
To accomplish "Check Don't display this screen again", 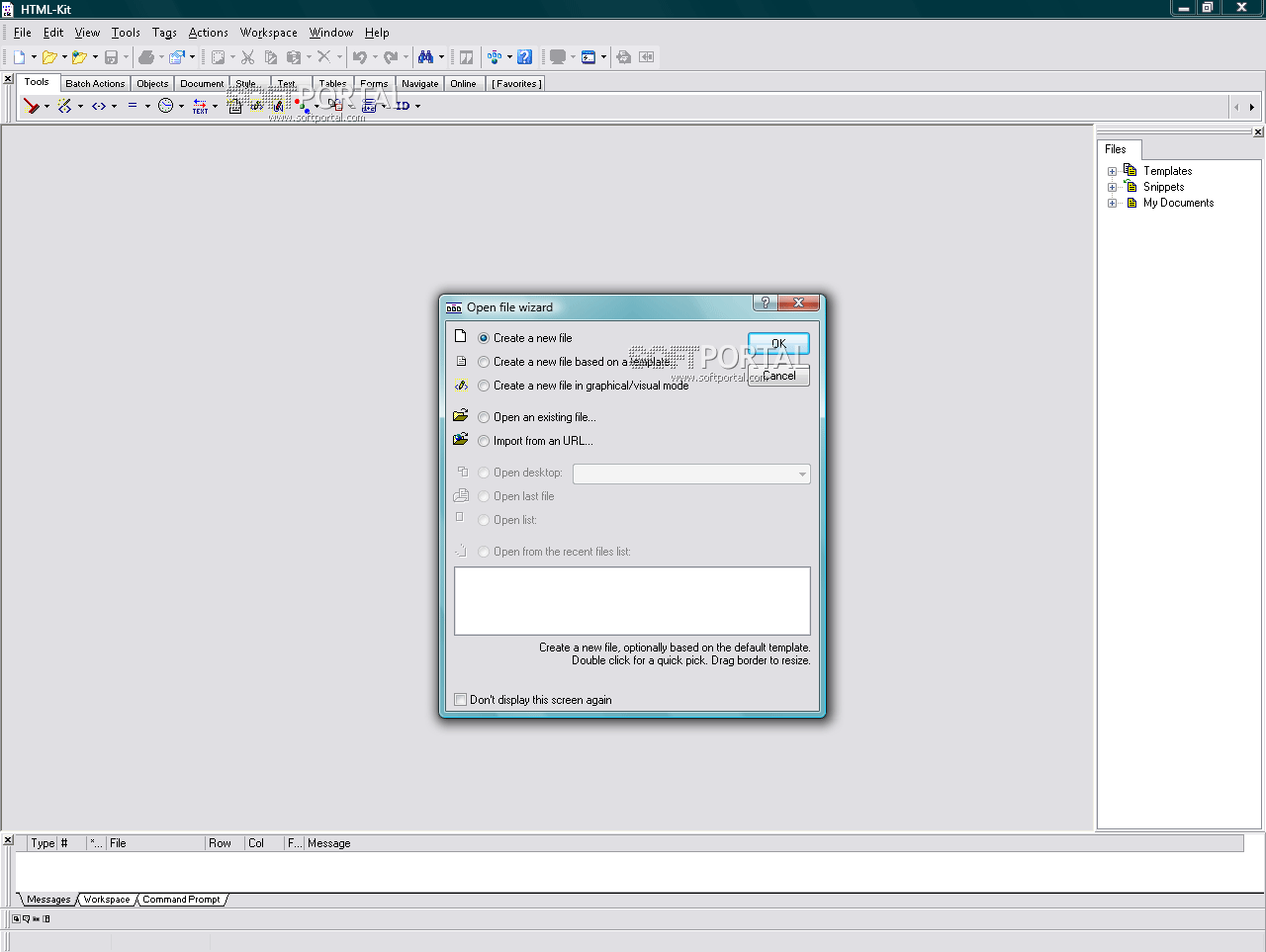I will (x=460, y=700).
